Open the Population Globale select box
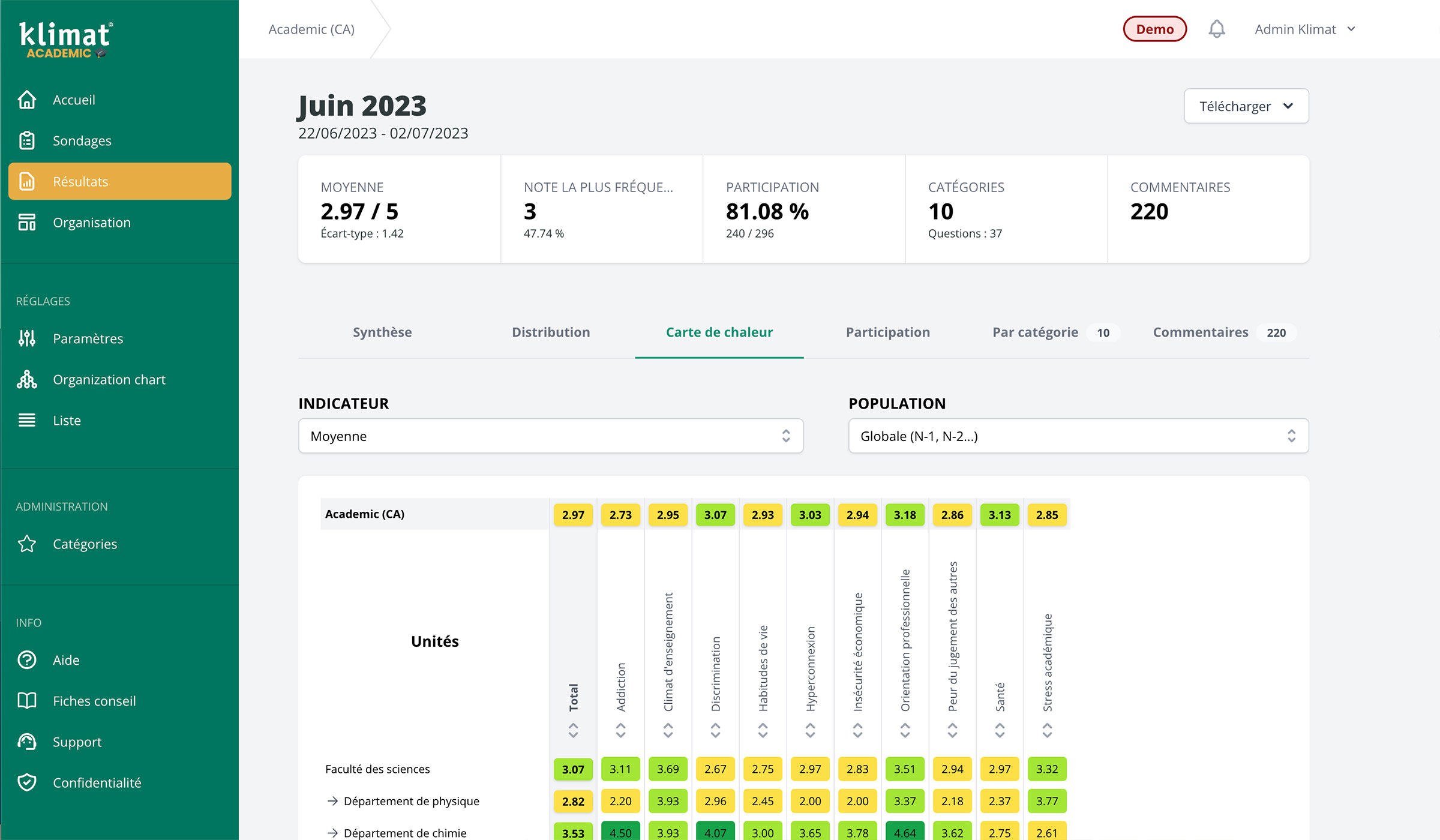Screen dimensions: 1440x840 click(x=1078, y=436)
